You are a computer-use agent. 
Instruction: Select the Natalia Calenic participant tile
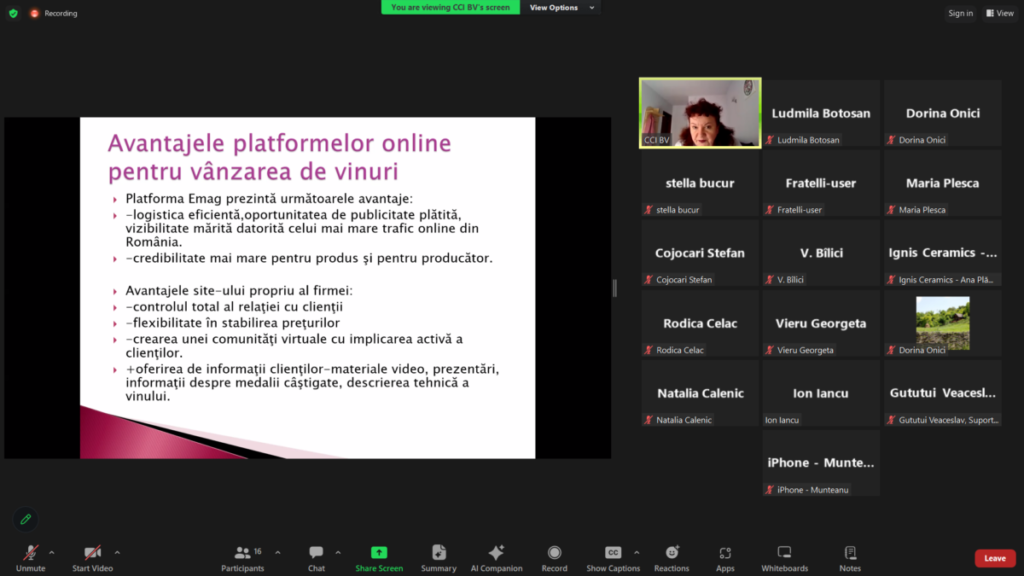tap(700, 393)
